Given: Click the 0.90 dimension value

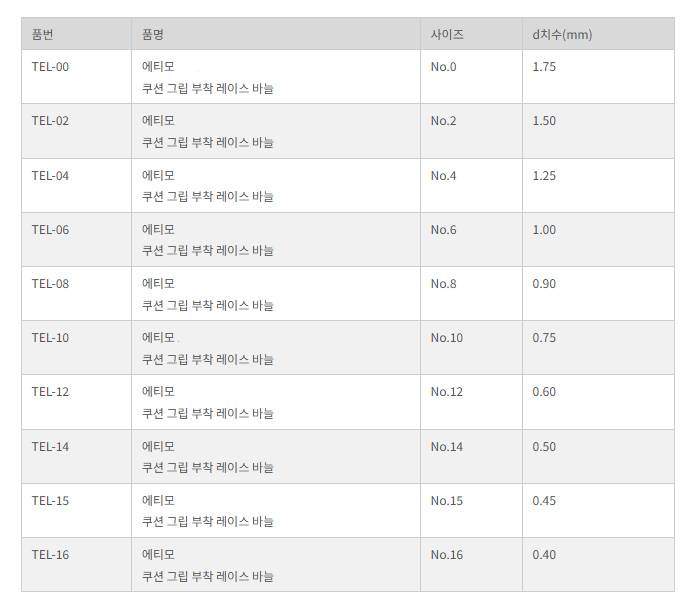Looking at the screenshot, I should tap(544, 284).
